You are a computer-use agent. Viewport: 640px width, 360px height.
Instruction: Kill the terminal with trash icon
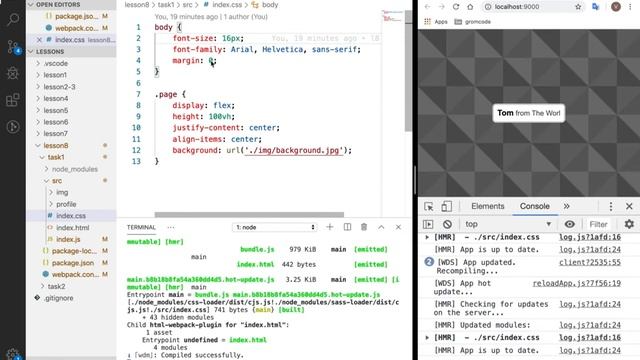point(364,227)
